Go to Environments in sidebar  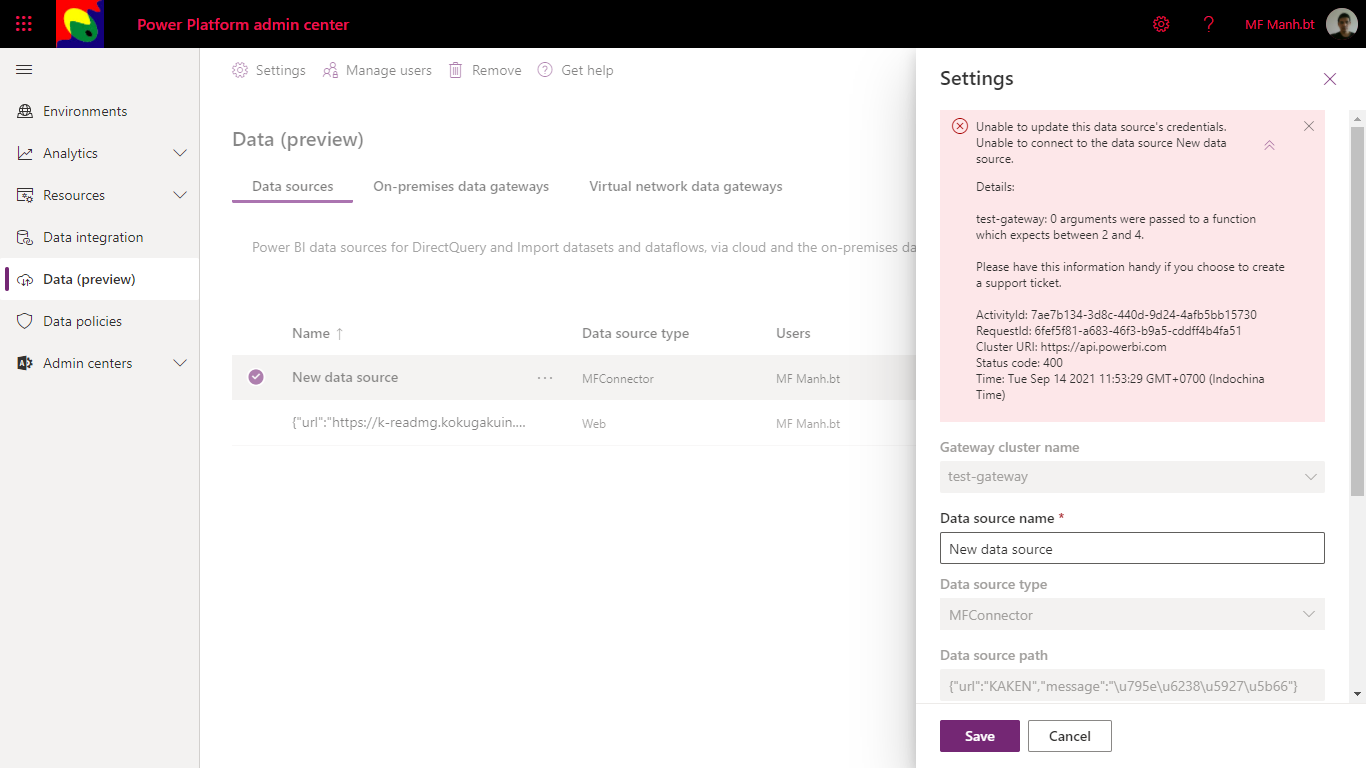(100, 111)
